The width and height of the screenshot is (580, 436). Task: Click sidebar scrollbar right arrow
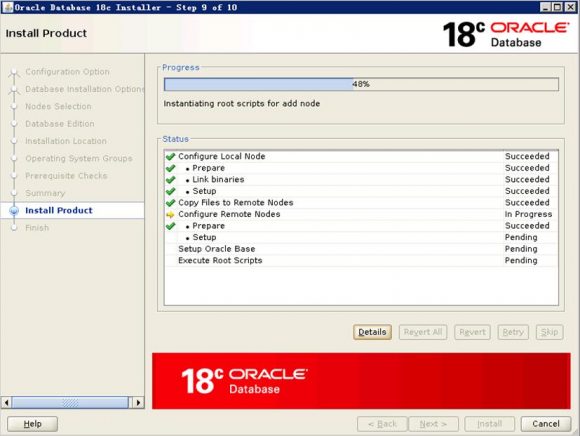(138, 402)
